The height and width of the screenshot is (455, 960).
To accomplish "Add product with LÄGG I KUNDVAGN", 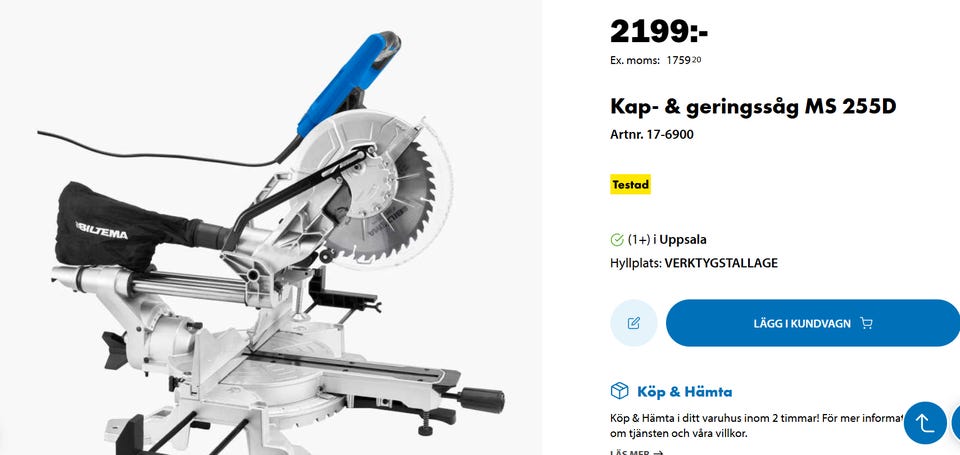I will click(x=813, y=323).
